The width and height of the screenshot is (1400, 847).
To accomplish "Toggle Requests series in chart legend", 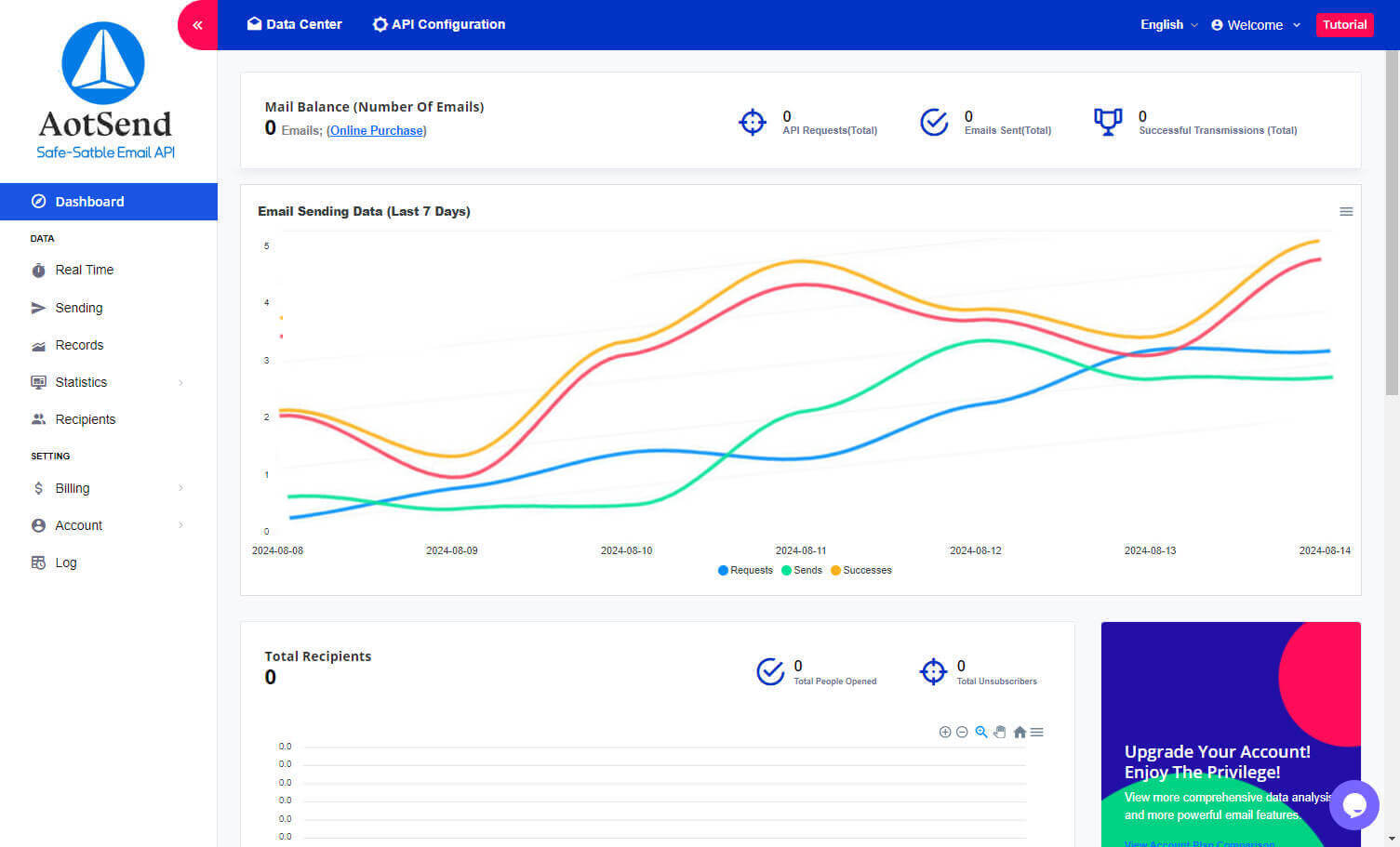I will tap(745, 571).
